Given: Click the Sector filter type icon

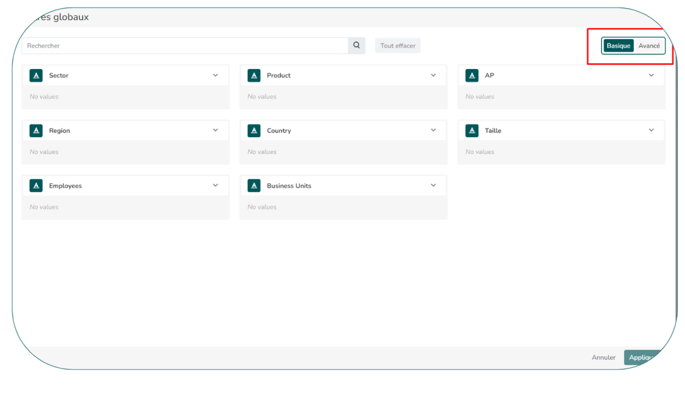Looking at the screenshot, I should pos(36,76).
